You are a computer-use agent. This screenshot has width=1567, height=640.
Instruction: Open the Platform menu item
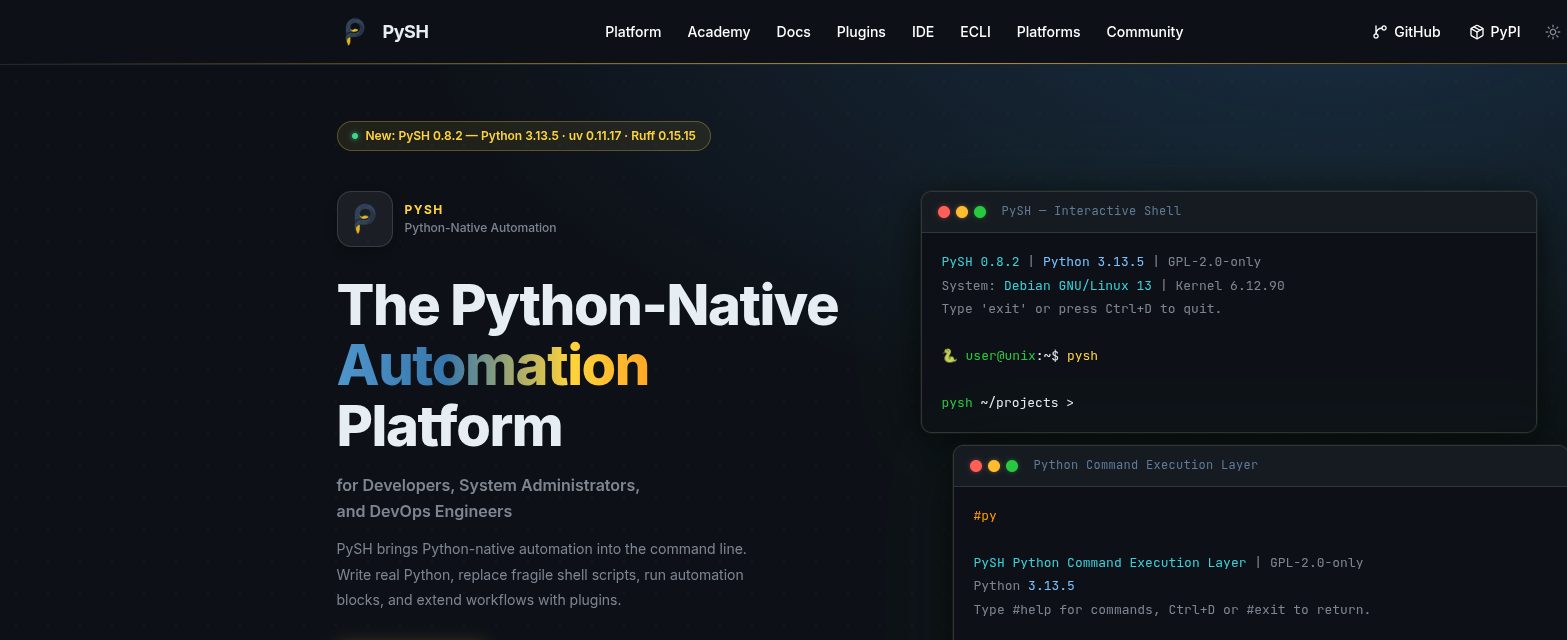633,32
